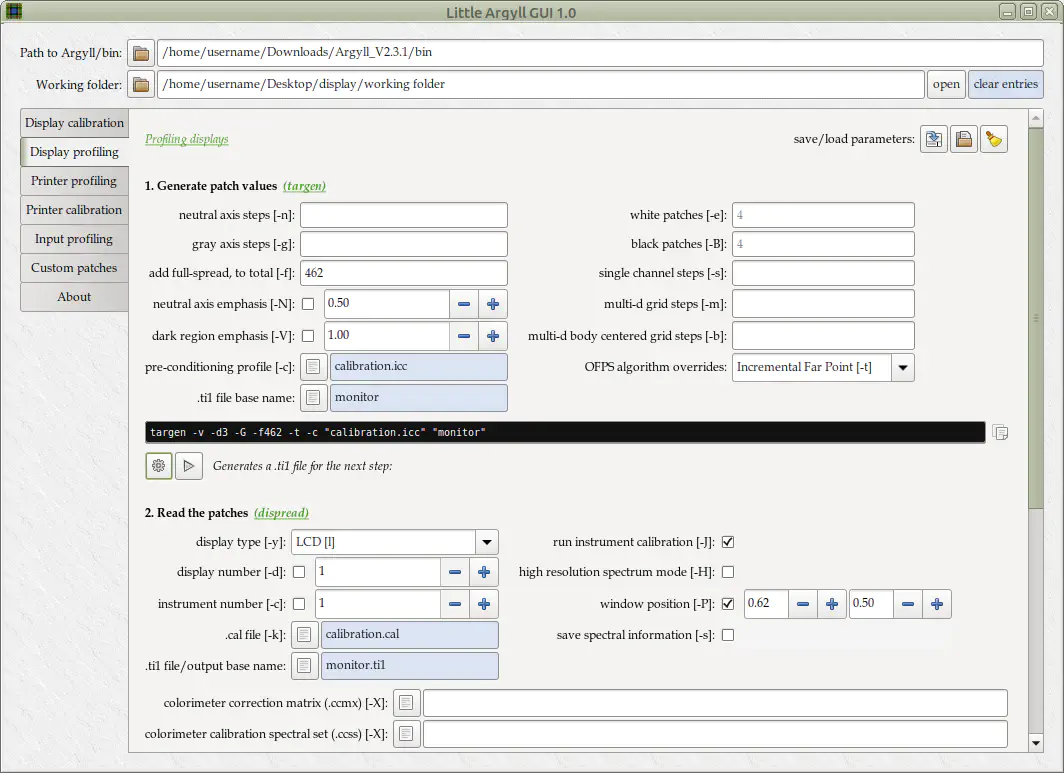Increase dark region emphasis value
The height and width of the screenshot is (773, 1064).
493,336
